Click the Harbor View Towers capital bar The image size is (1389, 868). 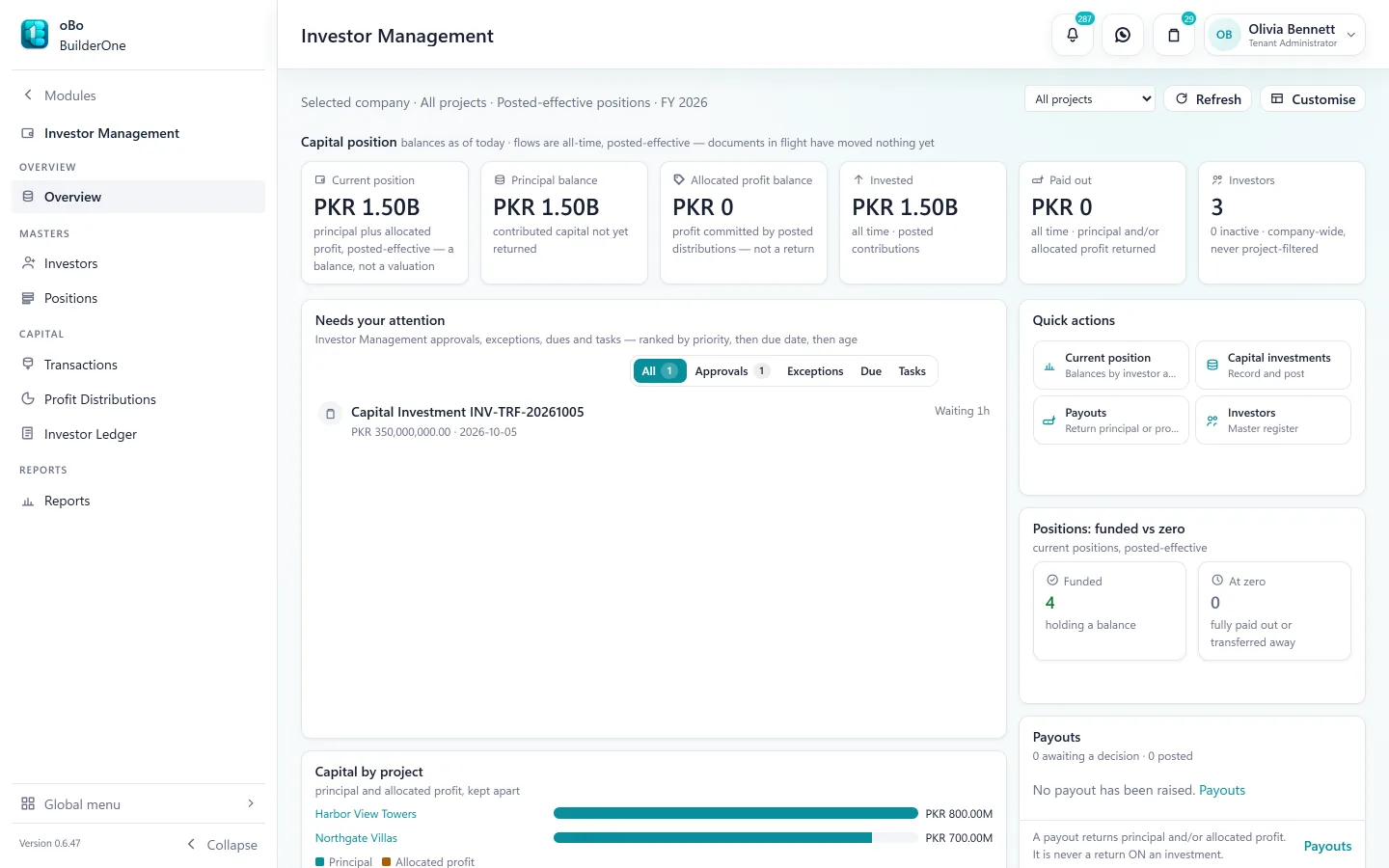point(736,814)
